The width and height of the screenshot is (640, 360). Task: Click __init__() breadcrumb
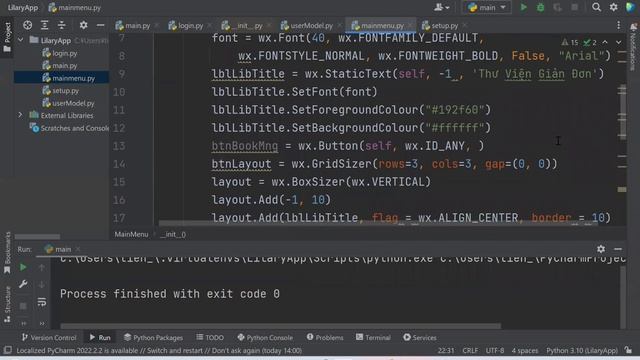click(x=173, y=234)
